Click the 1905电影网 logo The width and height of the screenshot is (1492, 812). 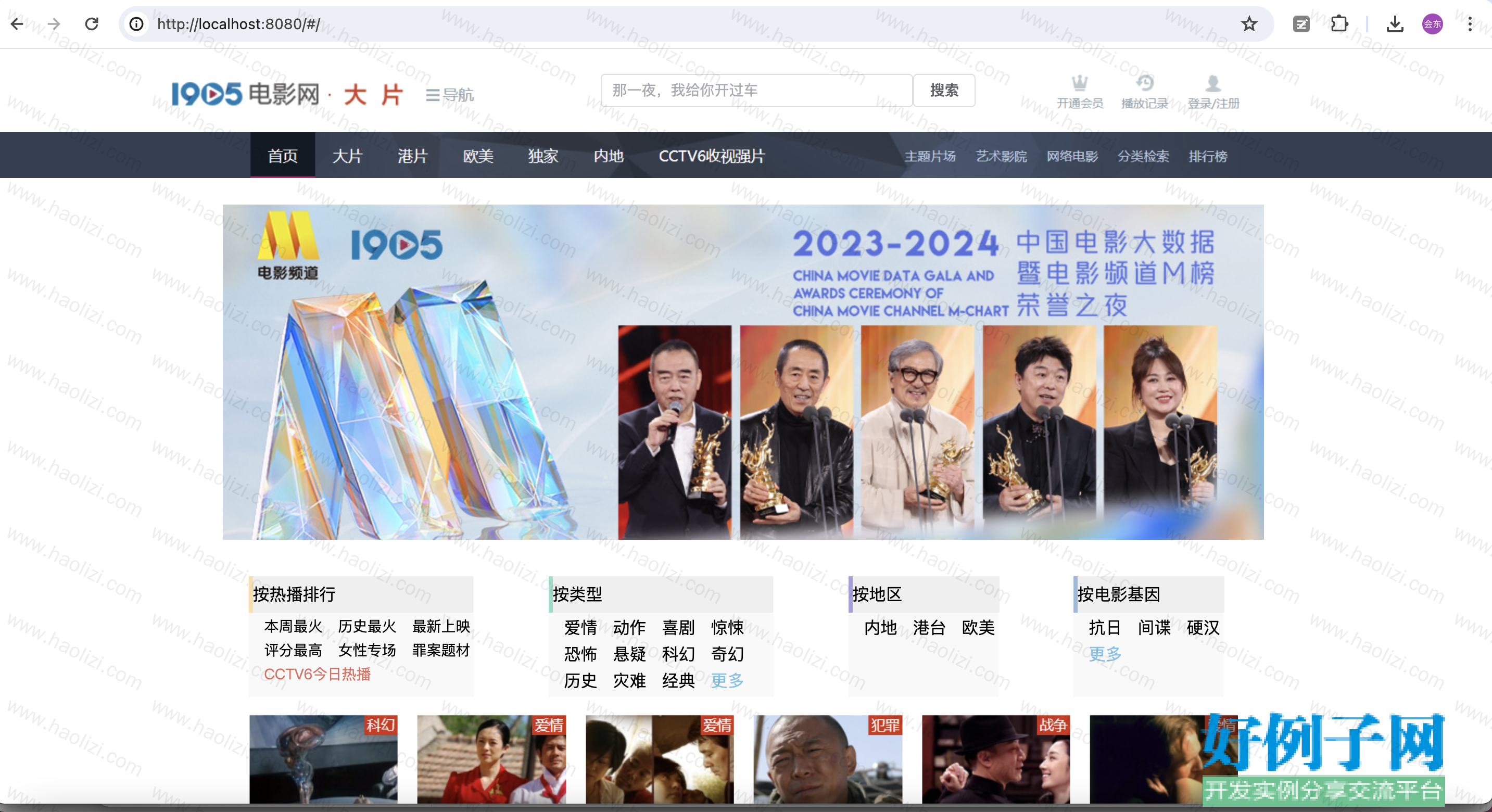tap(245, 94)
